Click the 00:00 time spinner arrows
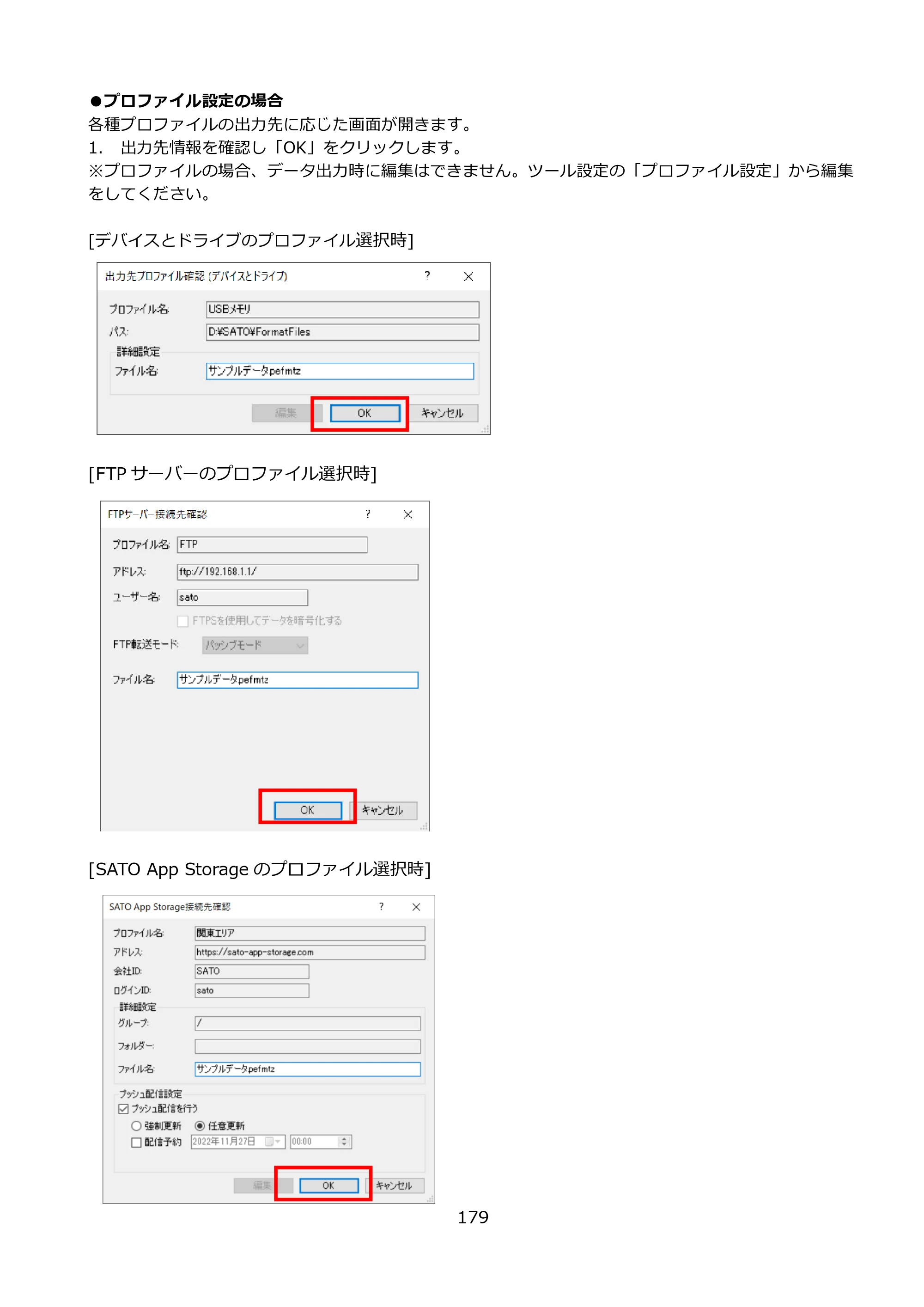 [344, 1142]
